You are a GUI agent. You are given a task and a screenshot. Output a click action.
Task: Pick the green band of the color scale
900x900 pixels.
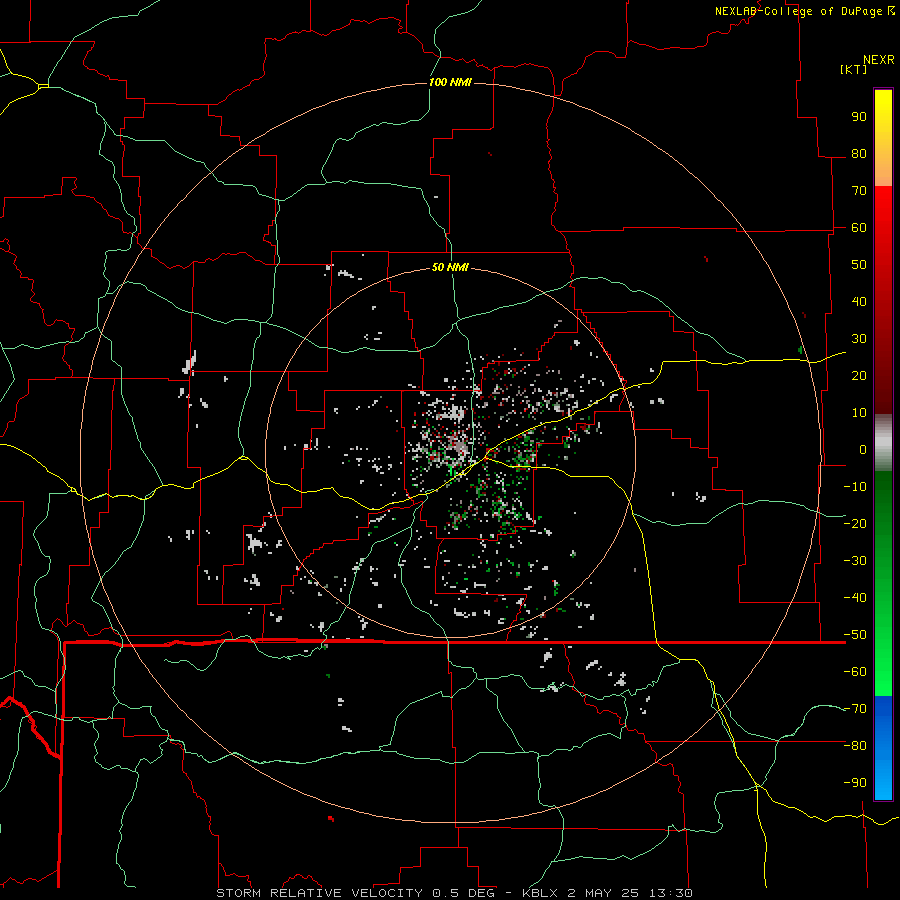click(883, 584)
